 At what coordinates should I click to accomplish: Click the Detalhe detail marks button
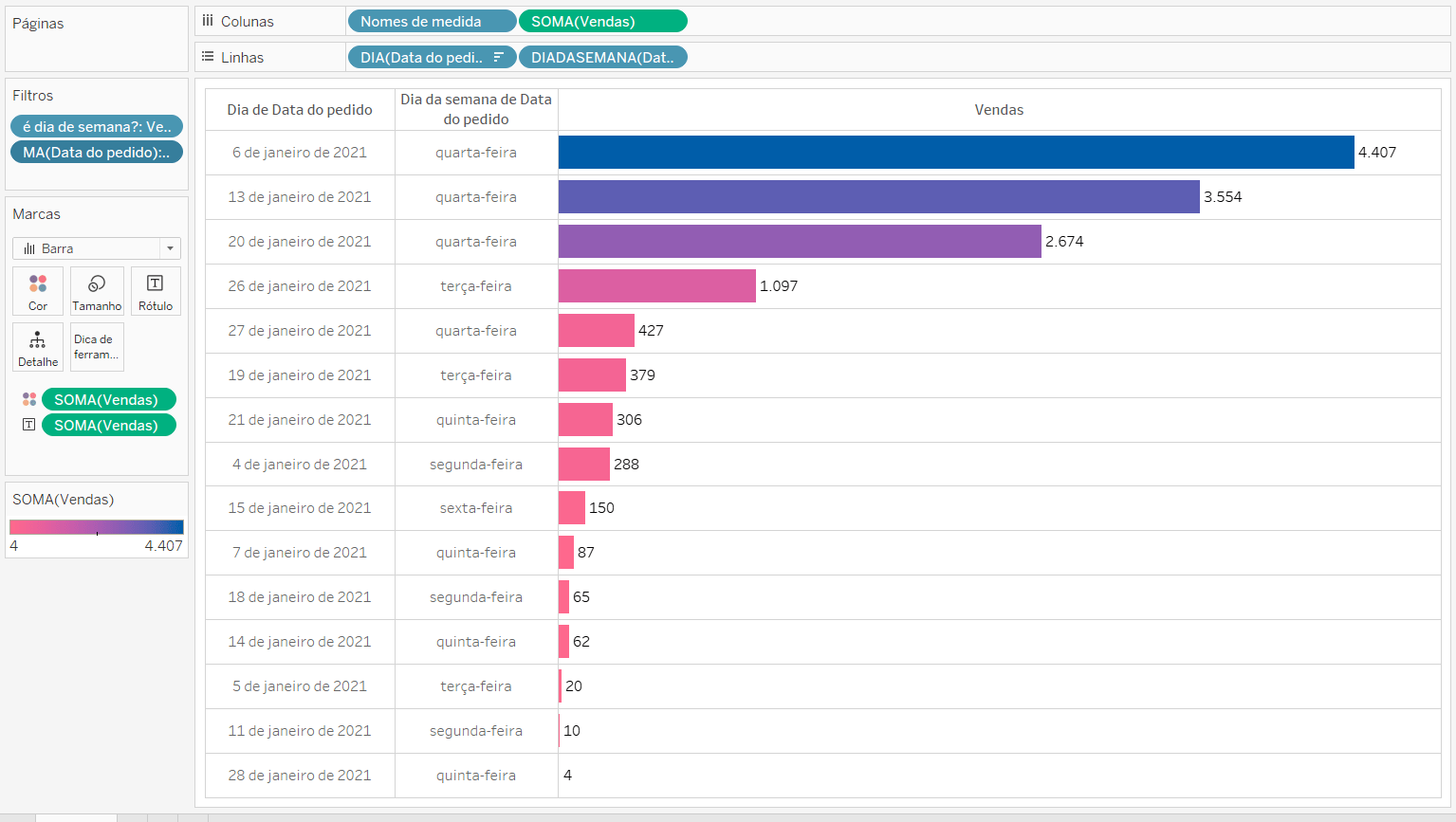pos(38,347)
